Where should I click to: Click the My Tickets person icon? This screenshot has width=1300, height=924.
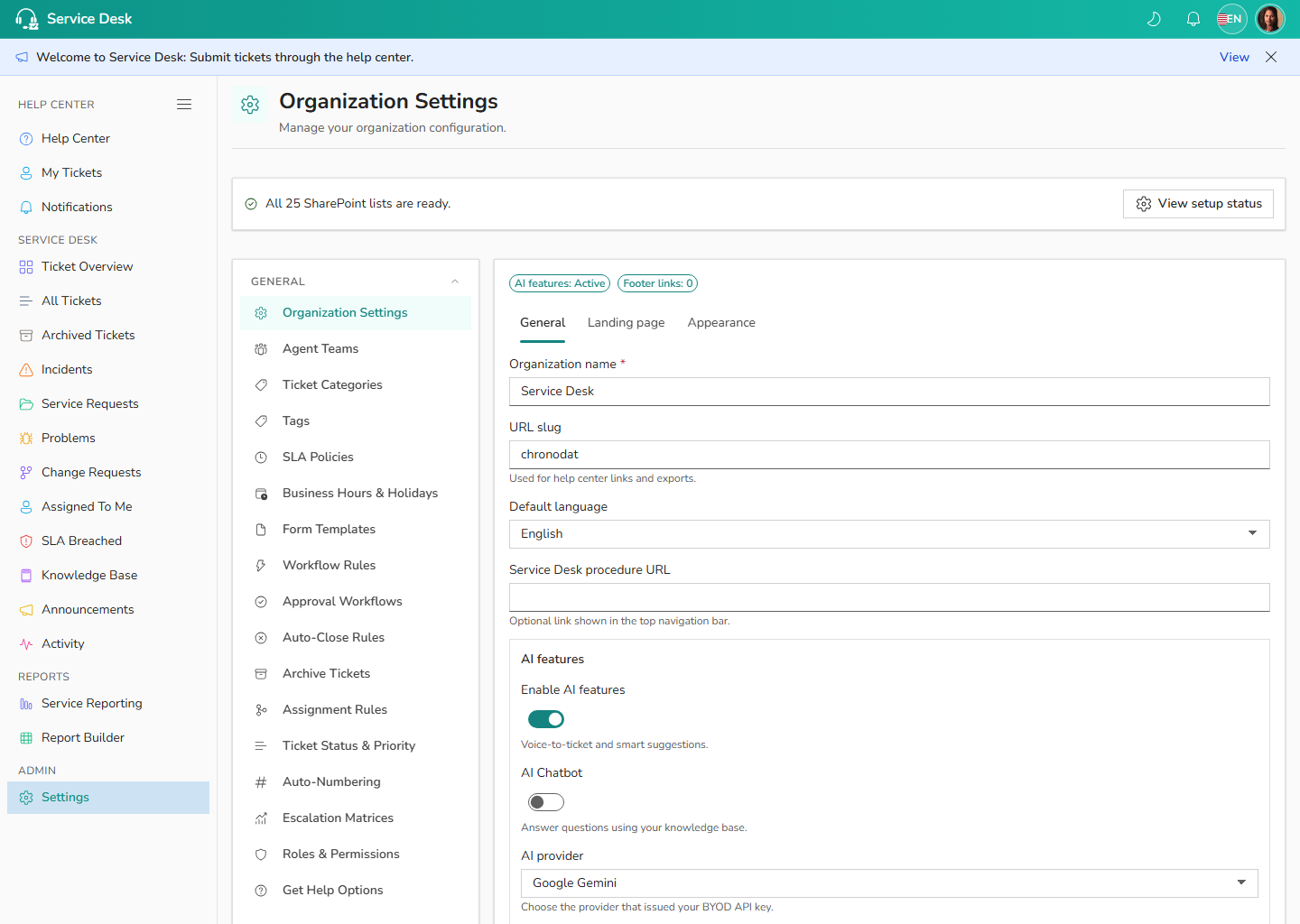pyautogui.click(x=26, y=173)
